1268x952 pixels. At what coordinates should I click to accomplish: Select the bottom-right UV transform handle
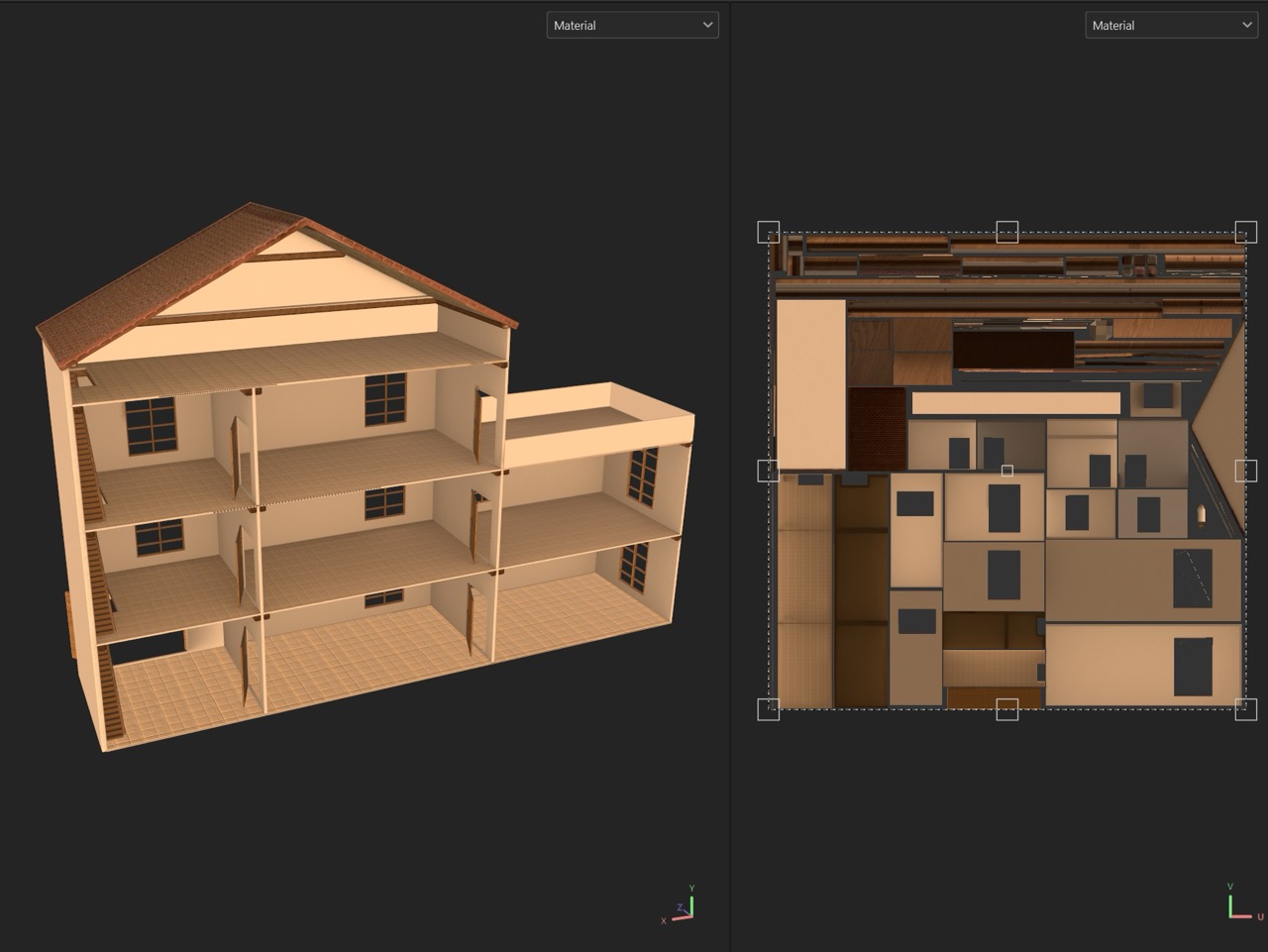coord(1245,709)
